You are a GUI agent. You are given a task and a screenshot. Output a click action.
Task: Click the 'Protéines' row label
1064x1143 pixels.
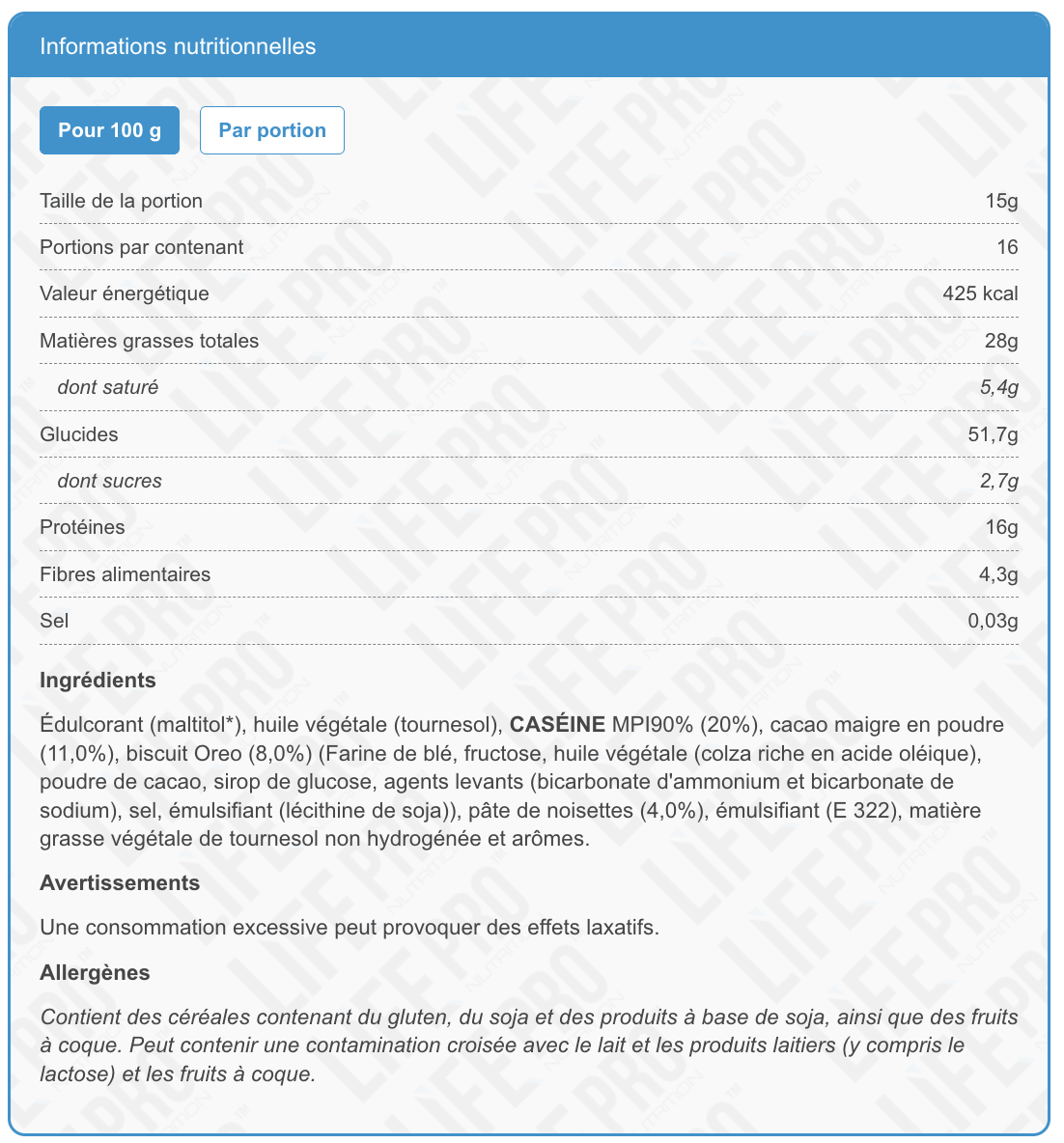82,527
